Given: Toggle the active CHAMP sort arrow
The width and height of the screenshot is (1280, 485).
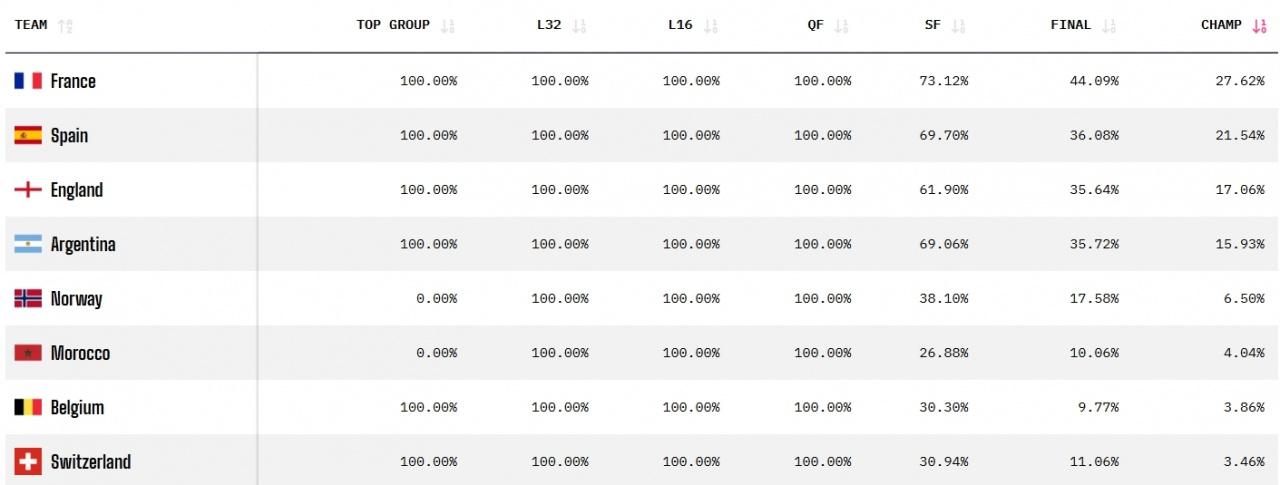Looking at the screenshot, I should coord(1258,26).
